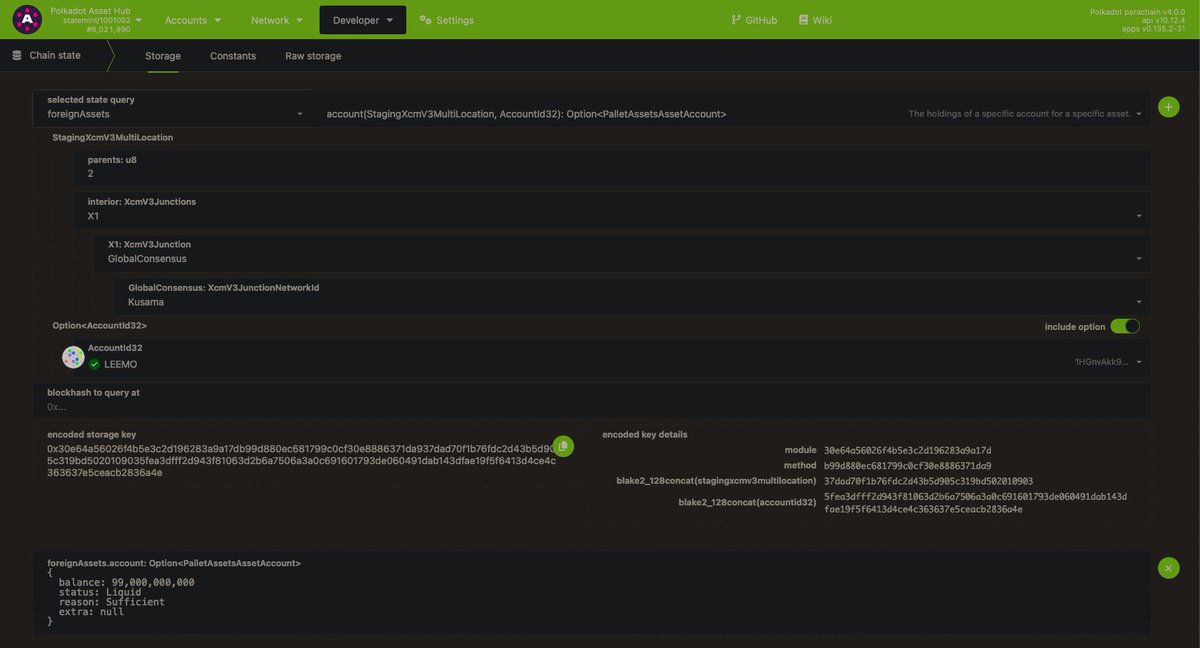The height and width of the screenshot is (648, 1200).
Task: Click the encoded storage key text
Action: pos(302,461)
